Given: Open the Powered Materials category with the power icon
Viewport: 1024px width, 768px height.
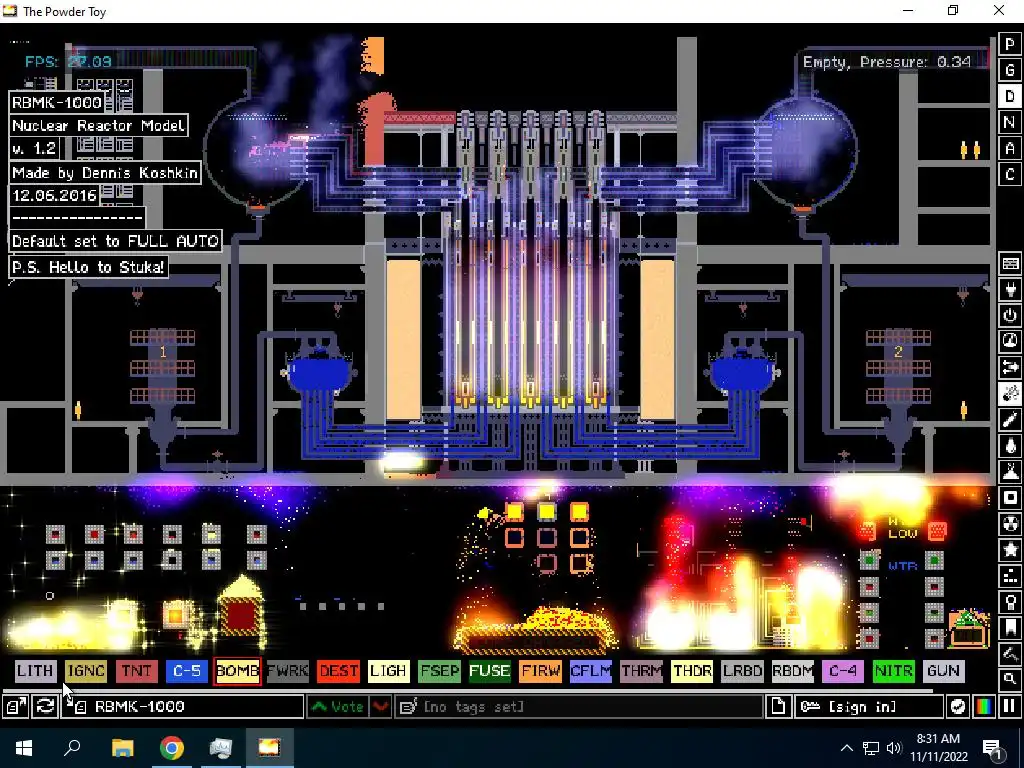Looking at the screenshot, I should (x=1010, y=315).
